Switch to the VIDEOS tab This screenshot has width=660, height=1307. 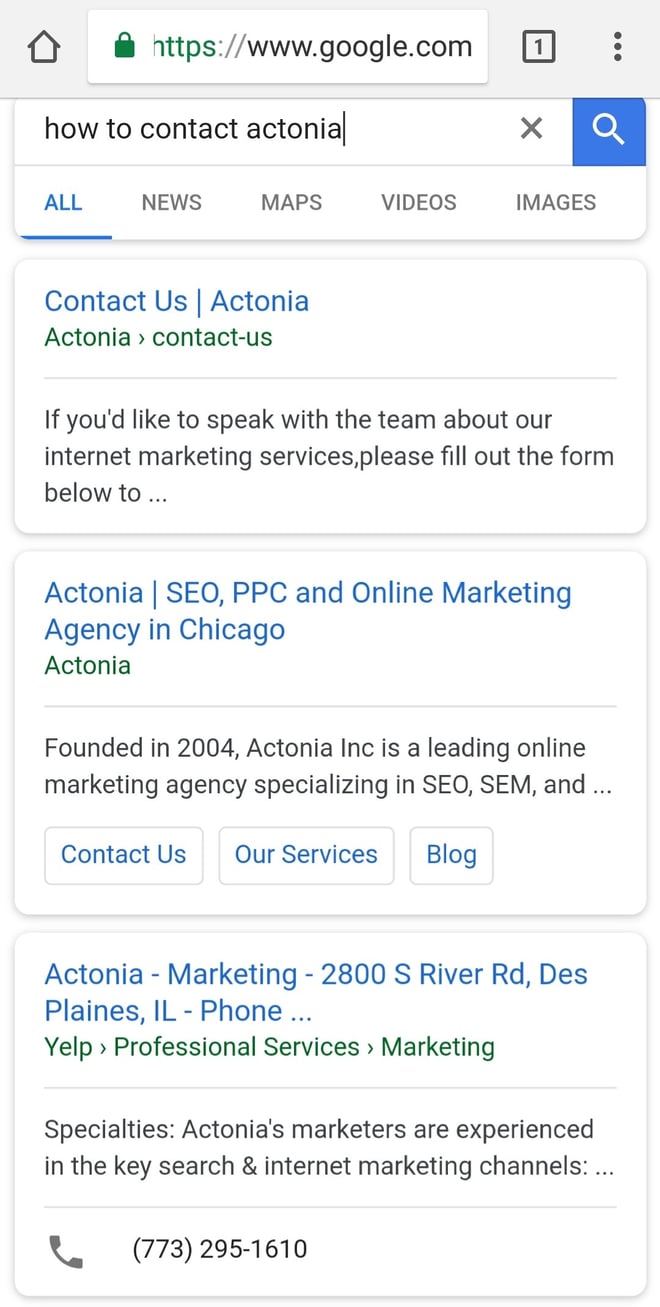[418, 202]
